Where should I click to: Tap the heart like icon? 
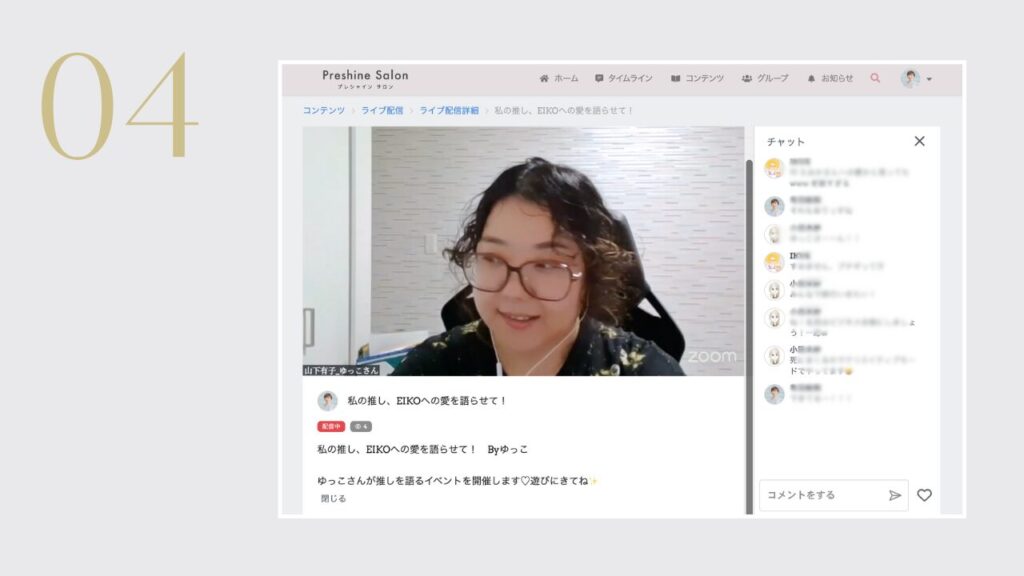pyautogui.click(x=924, y=495)
